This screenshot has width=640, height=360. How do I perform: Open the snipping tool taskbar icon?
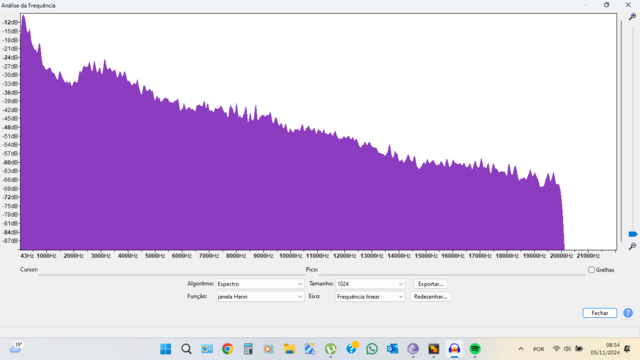pos(310,349)
